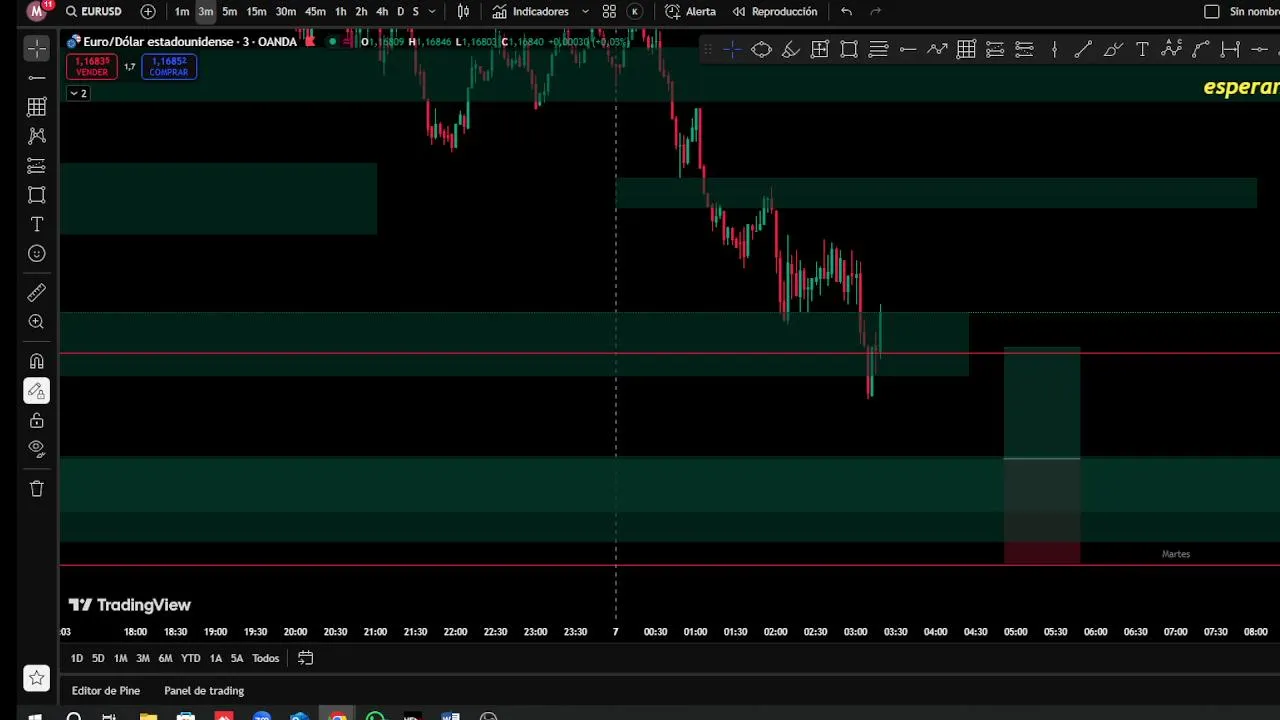Expand the timeframe interval dropdown

click(x=432, y=12)
